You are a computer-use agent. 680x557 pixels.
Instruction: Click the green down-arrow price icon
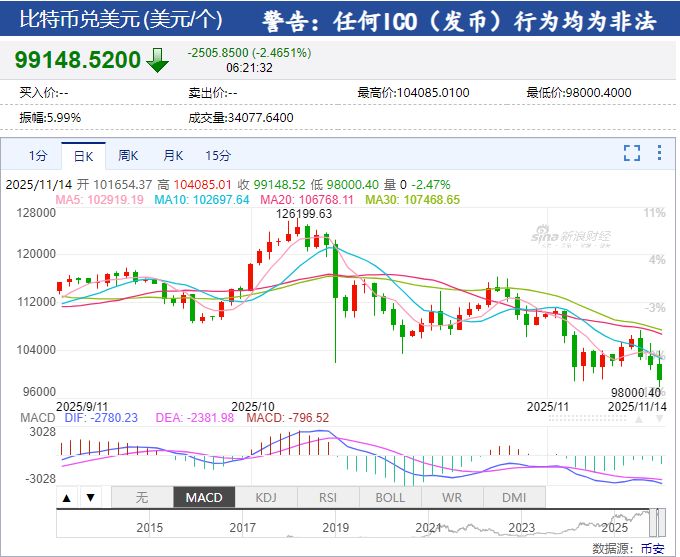158,60
